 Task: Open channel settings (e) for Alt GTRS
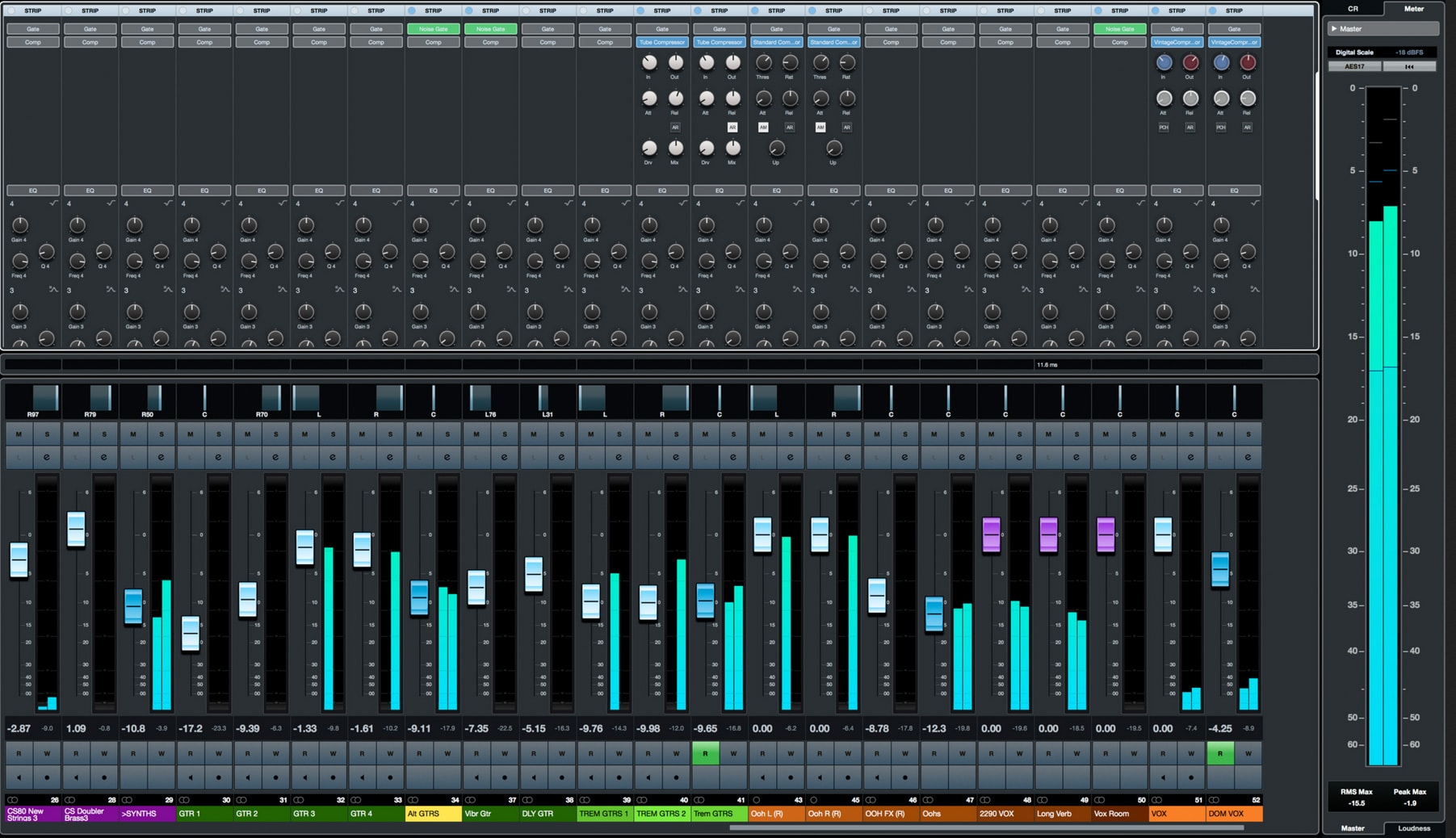(x=447, y=457)
